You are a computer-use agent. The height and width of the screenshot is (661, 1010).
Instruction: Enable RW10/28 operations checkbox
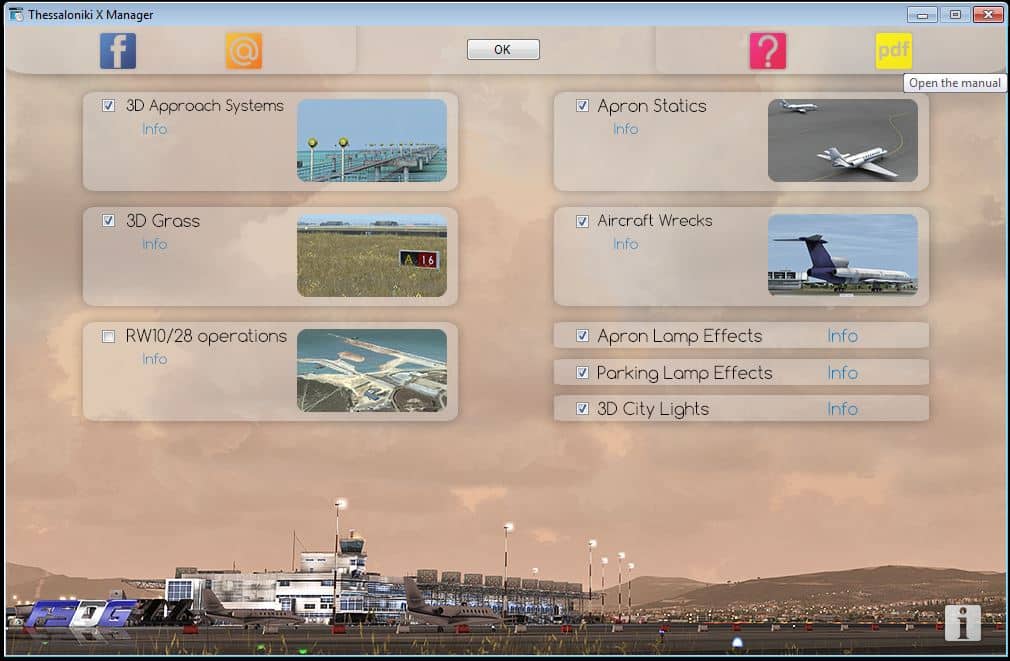tap(109, 337)
